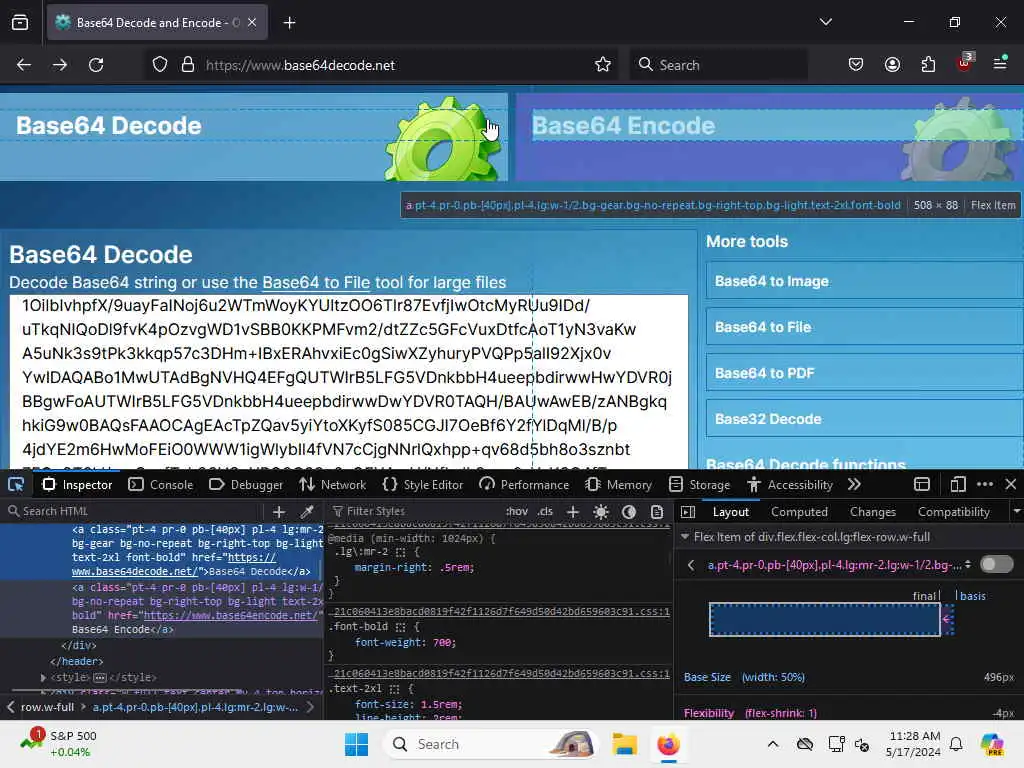The height and width of the screenshot is (768, 1024).
Task: Toggle the :hov pseudo-class panel
Action: pos(517,511)
